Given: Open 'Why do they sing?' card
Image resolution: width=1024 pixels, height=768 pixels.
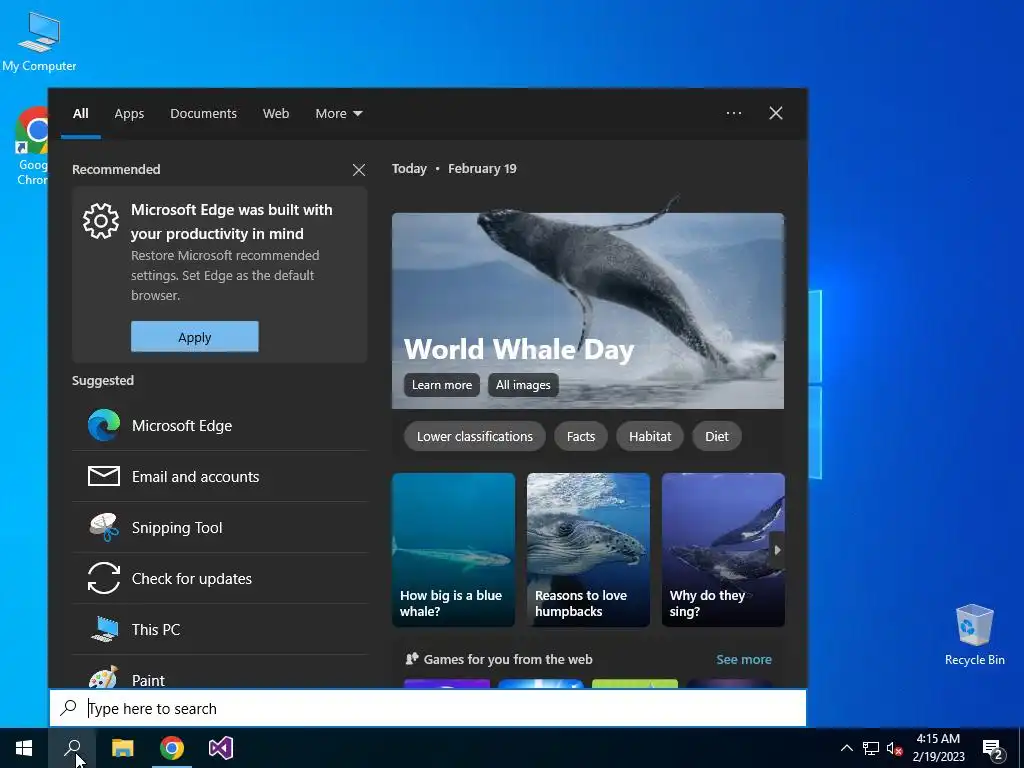Looking at the screenshot, I should click(x=723, y=550).
